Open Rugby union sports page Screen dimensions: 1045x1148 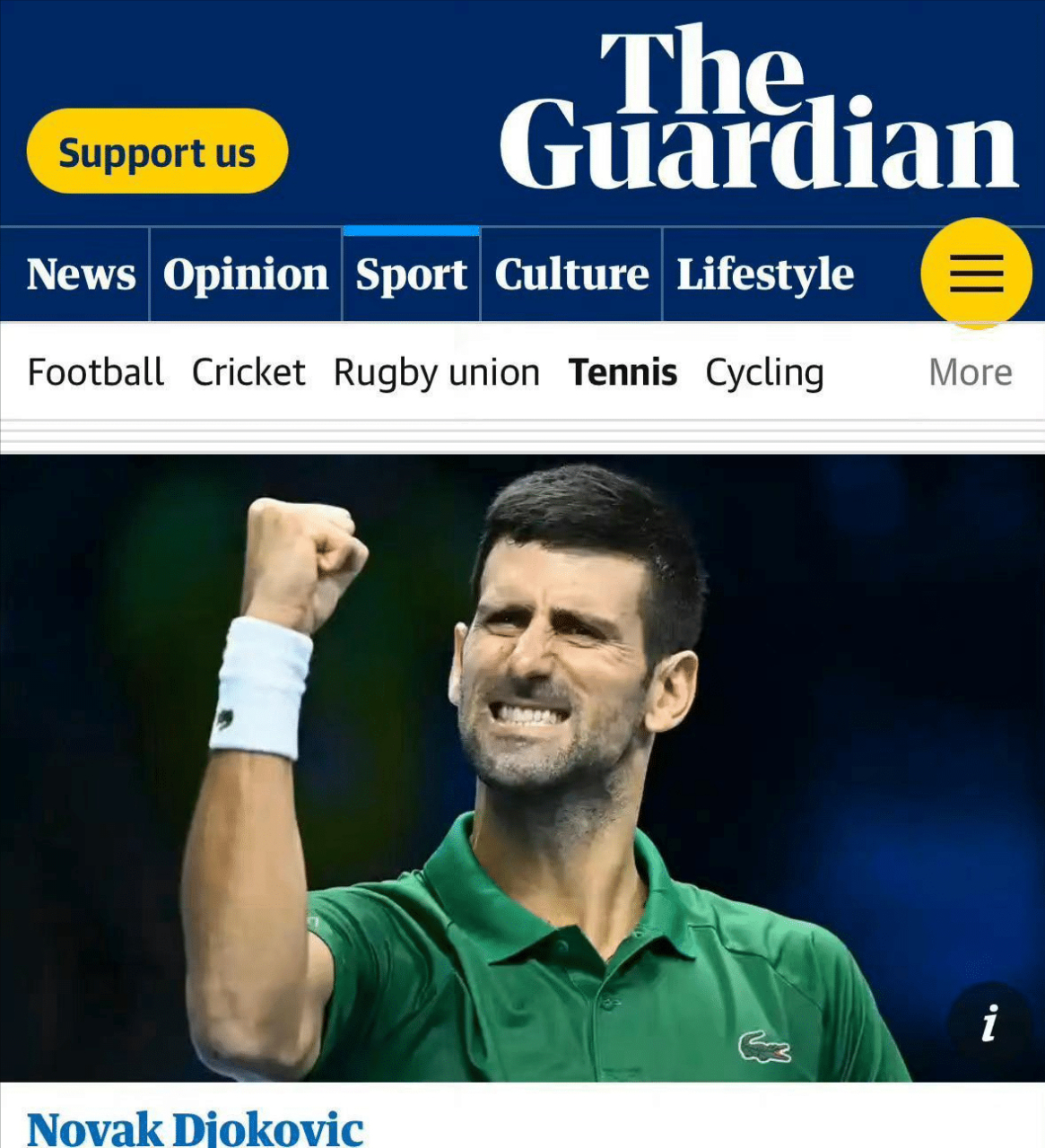[x=437, y=373]
